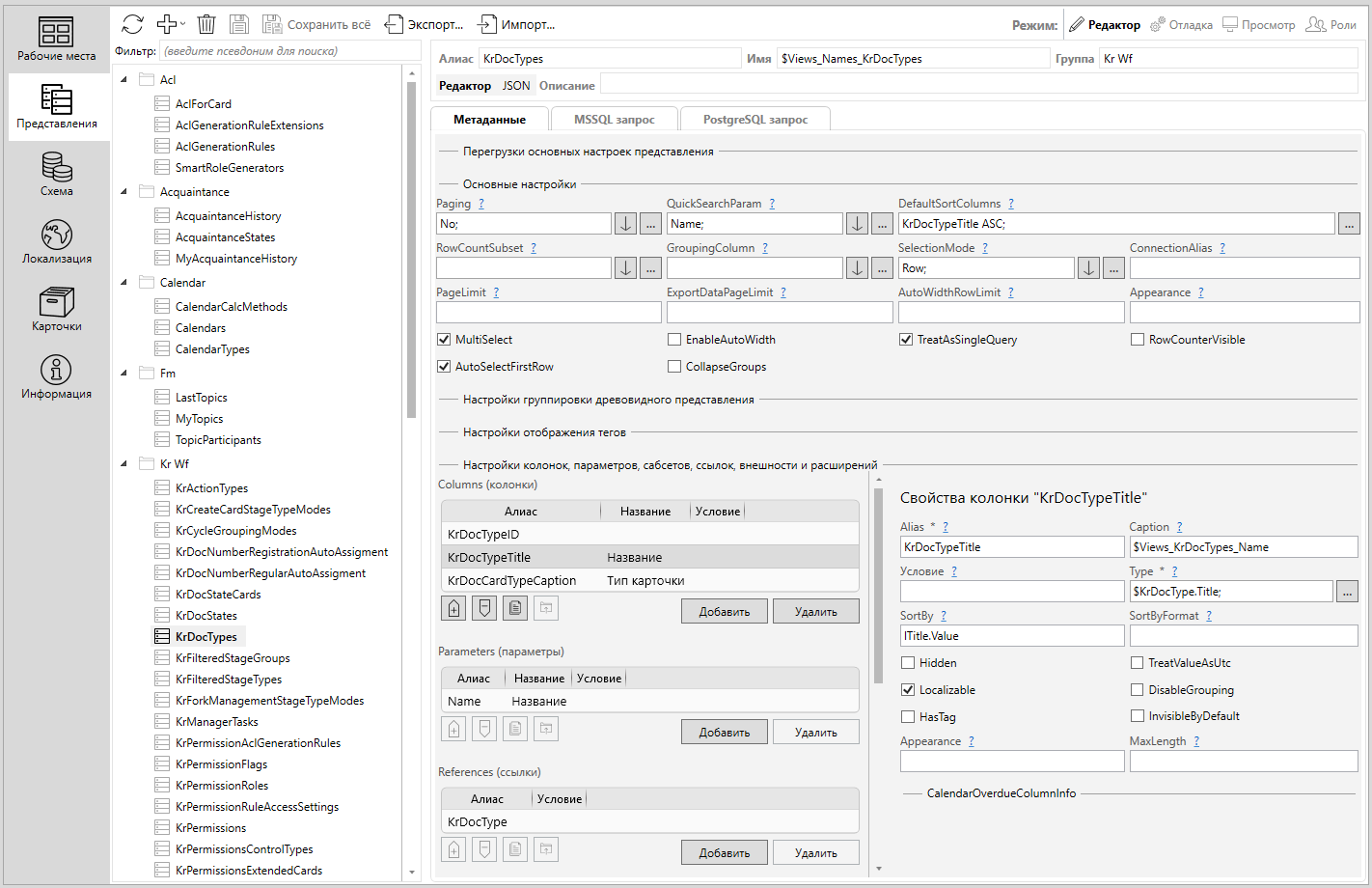Switch to the MSSQL запрос tab
The width and height of the screenshot is (1372, 888).
click(x=614, y=120)
